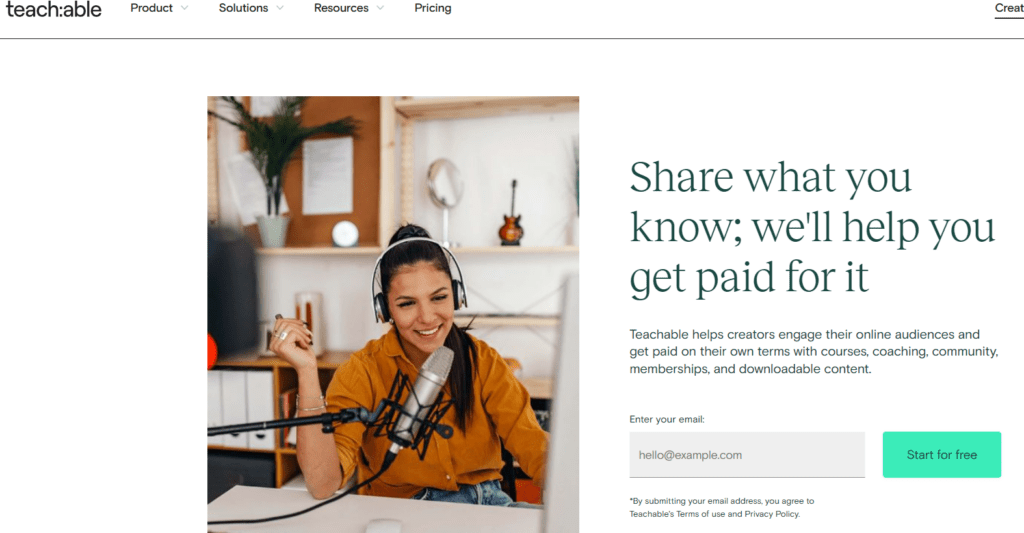This screenshot has height=533, width=1024.
Task: Click the partially visible Creat link
Action: [x=1009, y=8]
